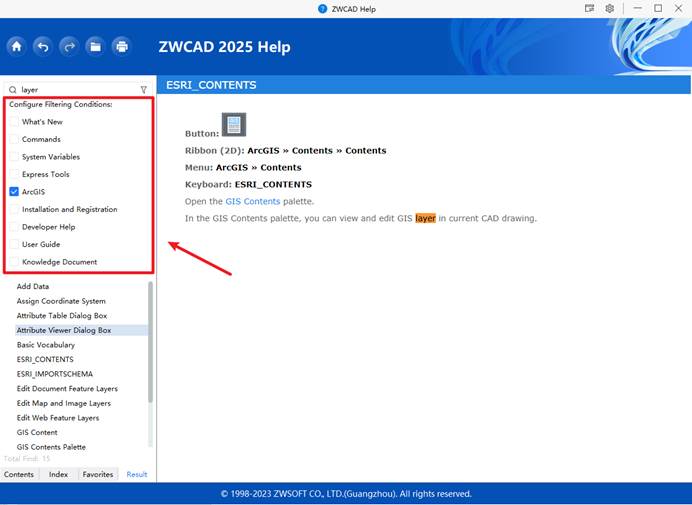Viewport: 692px width, 505px height.
Task: Click the ESRI_CONTENTS button image
Action: pyautogui.click(x=233, y=125)
